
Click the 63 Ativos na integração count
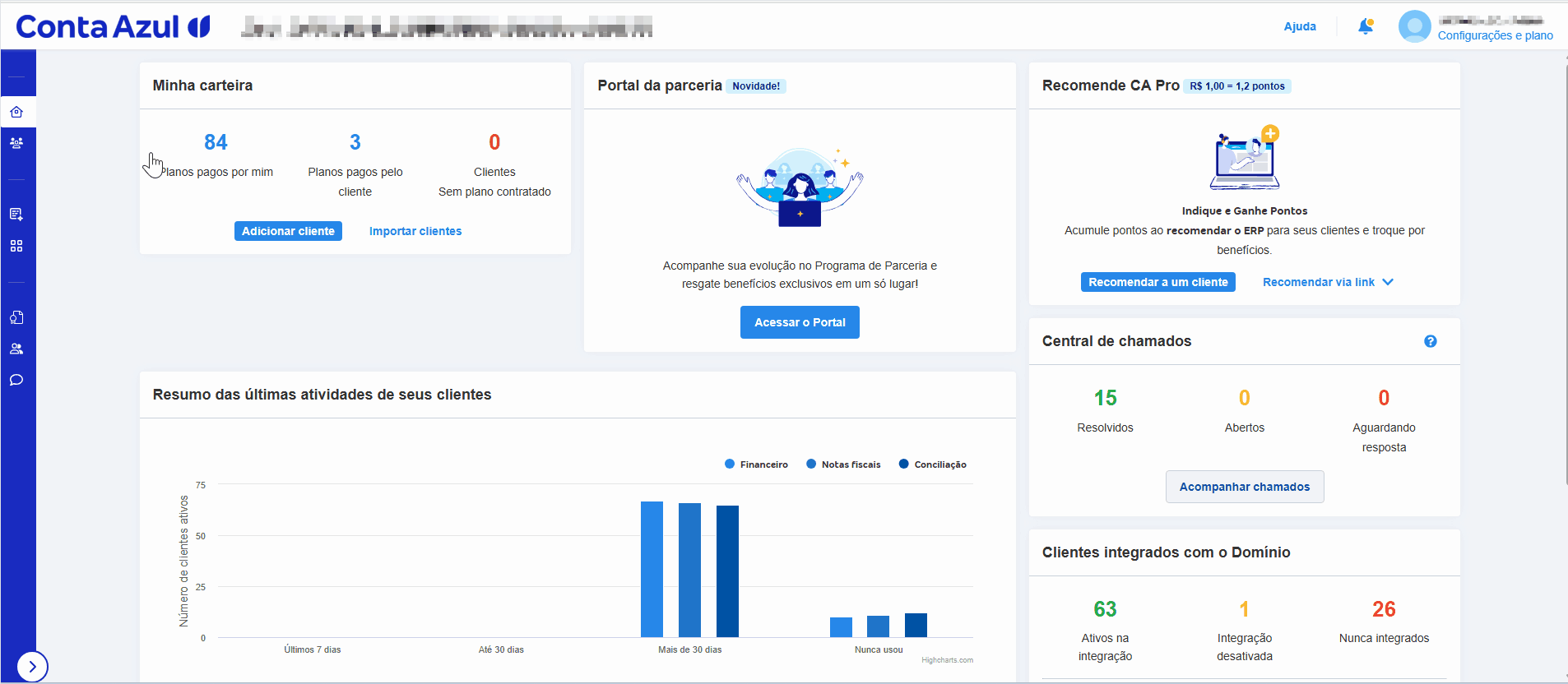(1105, 609)
